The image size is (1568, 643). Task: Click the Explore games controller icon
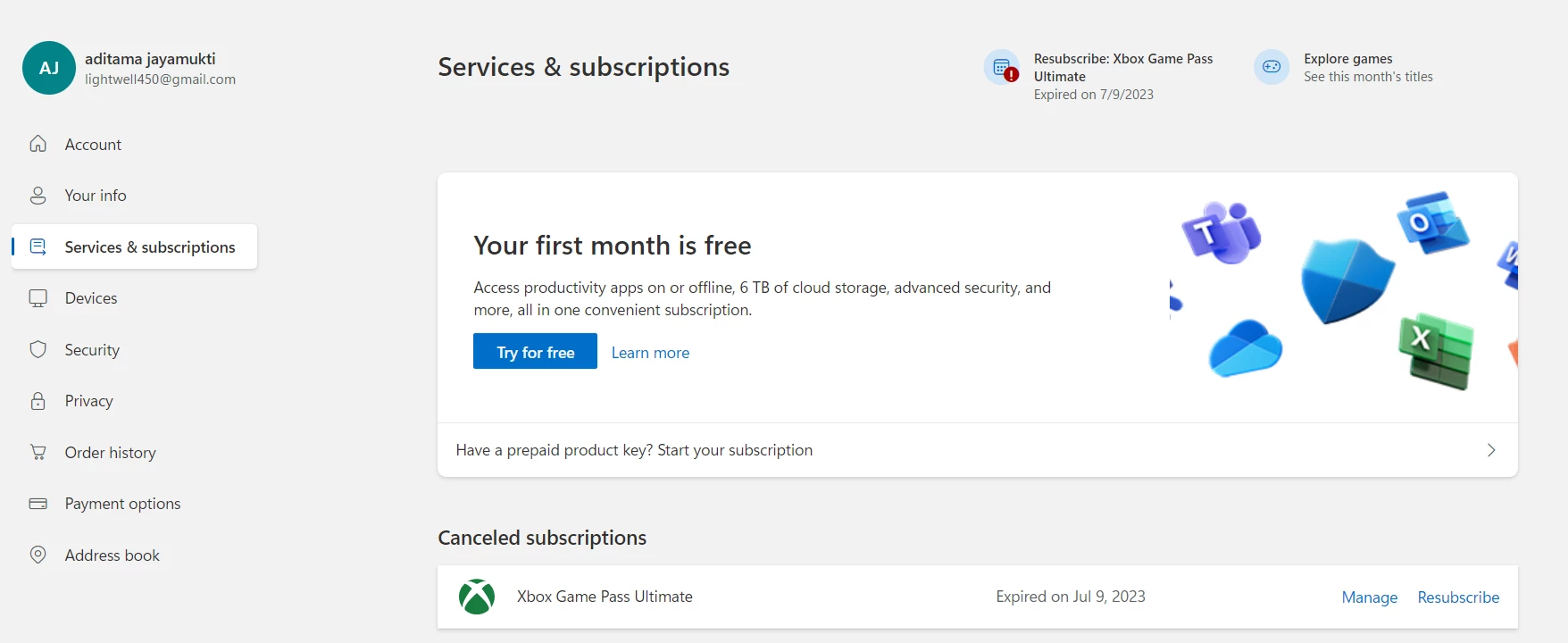click(x=1272, y=67)
